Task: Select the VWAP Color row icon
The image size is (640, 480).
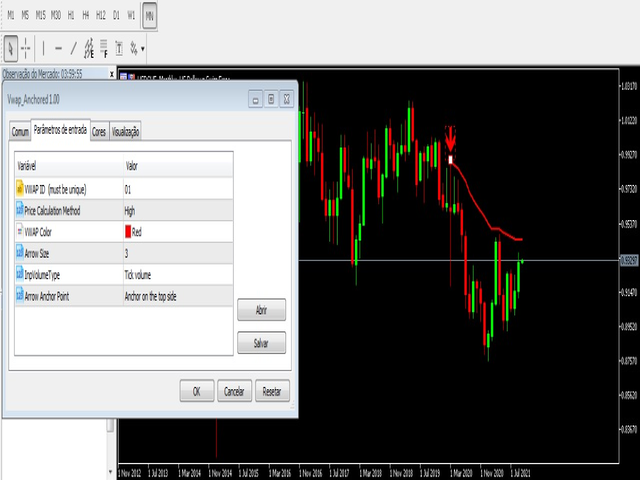Action: [20, 231]
